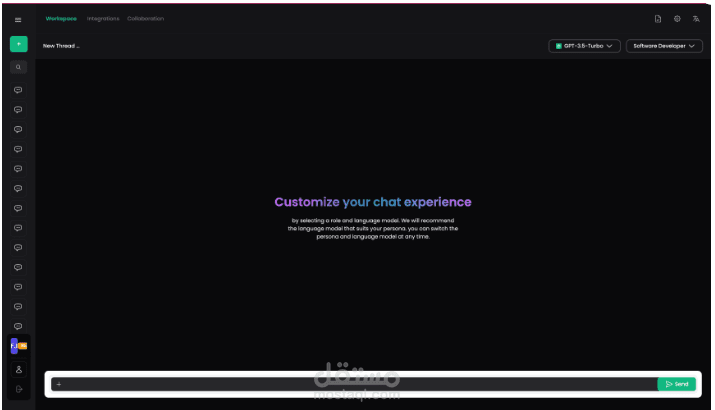The height and width of the screenshot is (410, 715).
Task: Open the settings gear icon
Action: tap(677, 19)
